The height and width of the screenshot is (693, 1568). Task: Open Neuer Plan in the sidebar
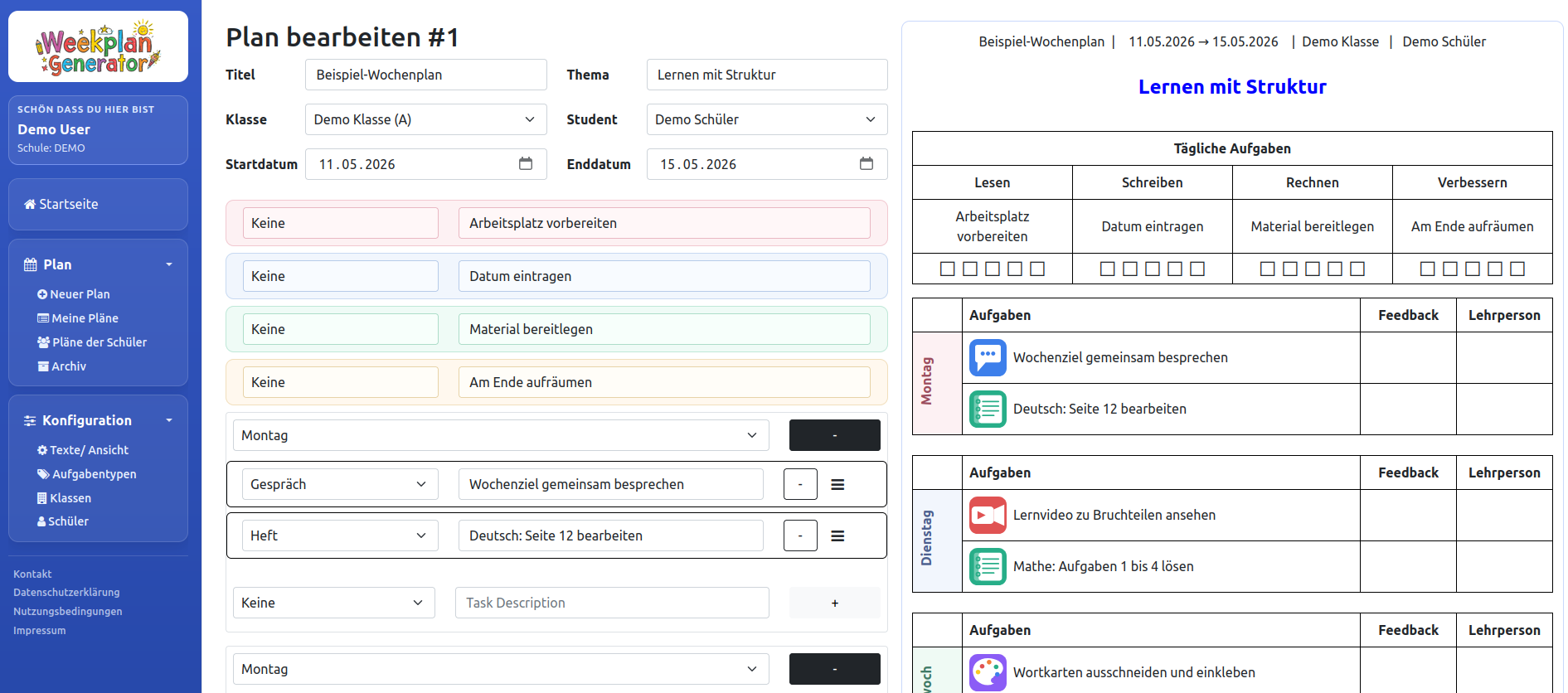point(73,294)
